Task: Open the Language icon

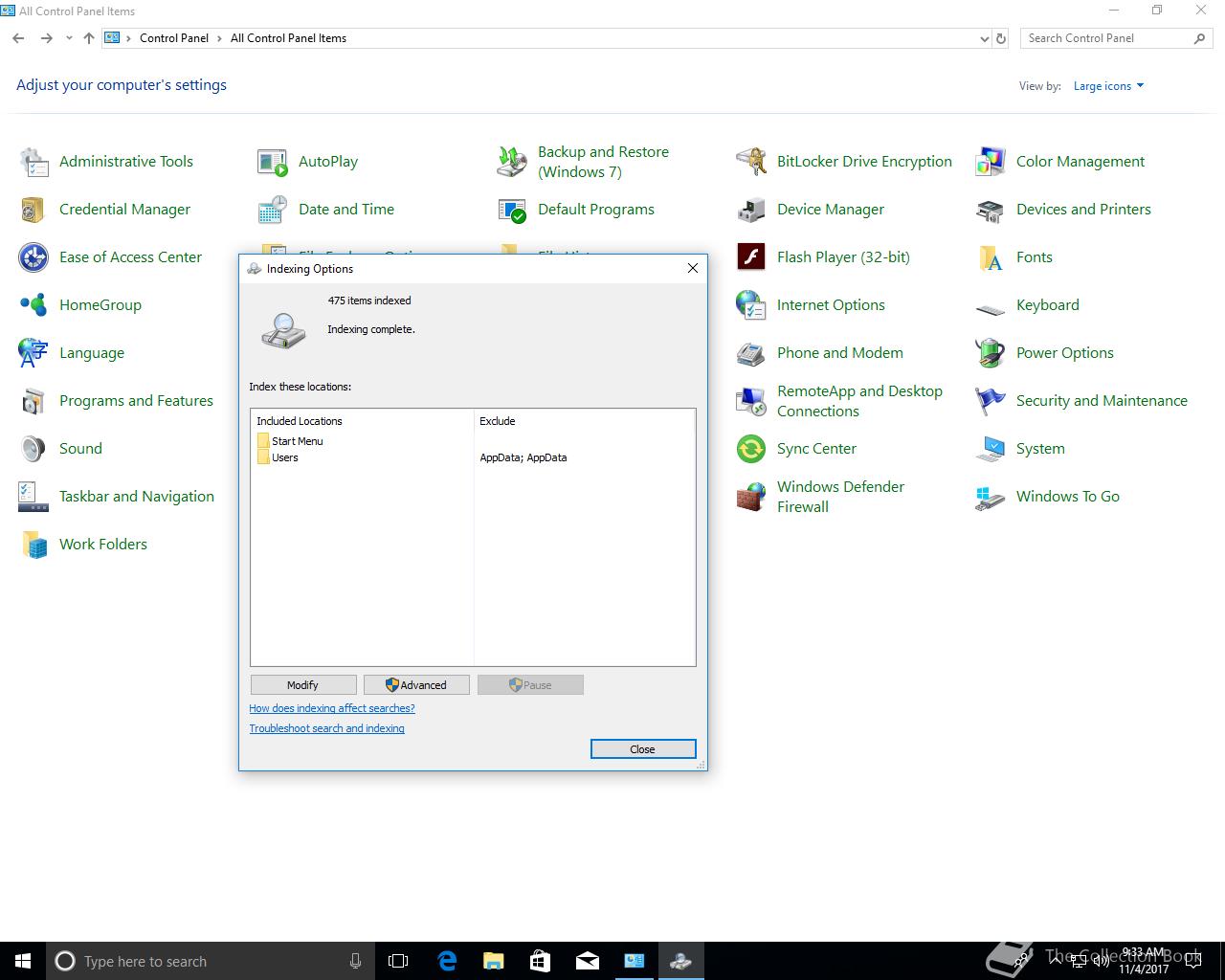Action: point(33,353)
